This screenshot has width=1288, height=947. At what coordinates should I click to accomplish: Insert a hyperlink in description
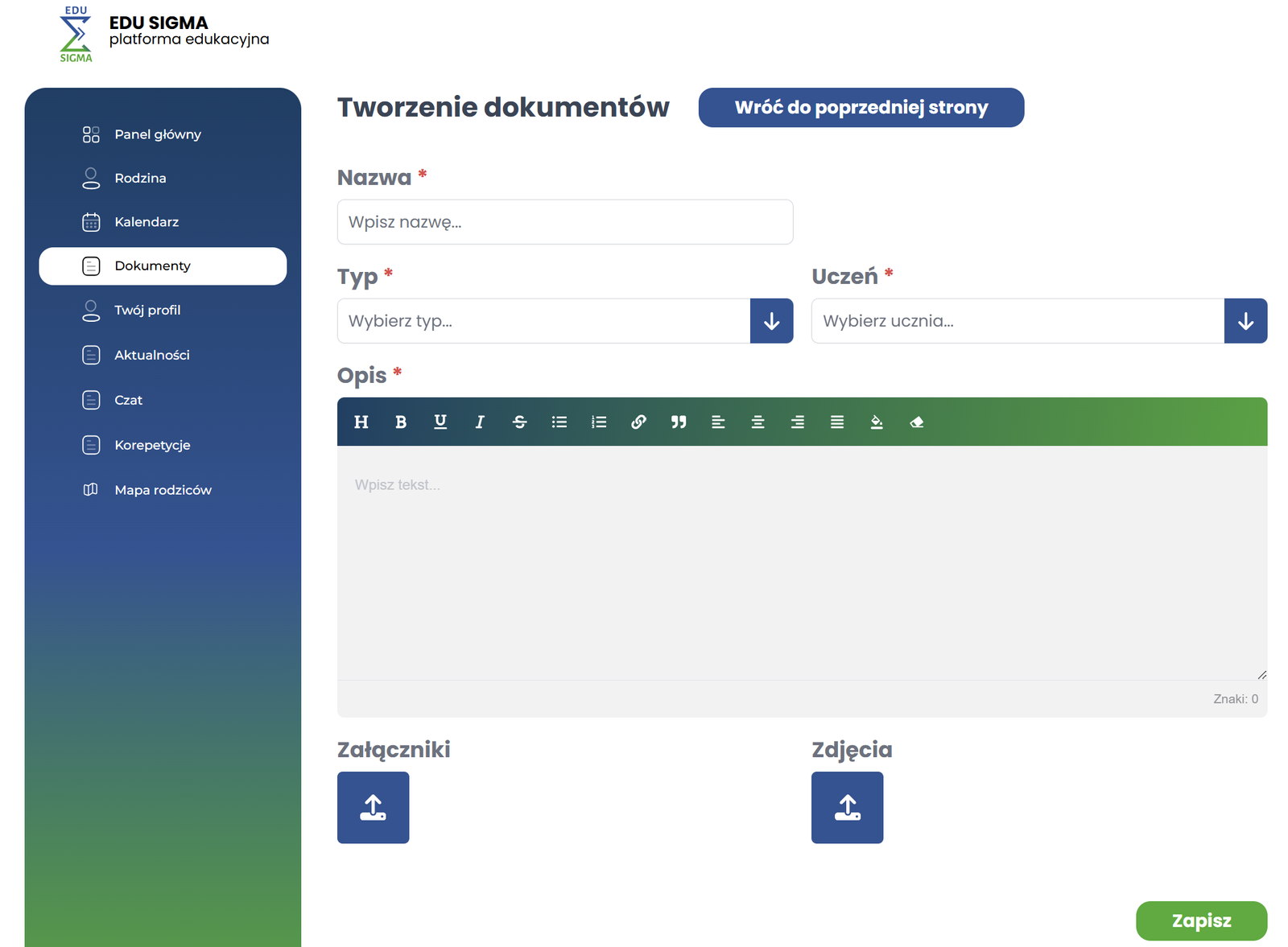(638, 422)
